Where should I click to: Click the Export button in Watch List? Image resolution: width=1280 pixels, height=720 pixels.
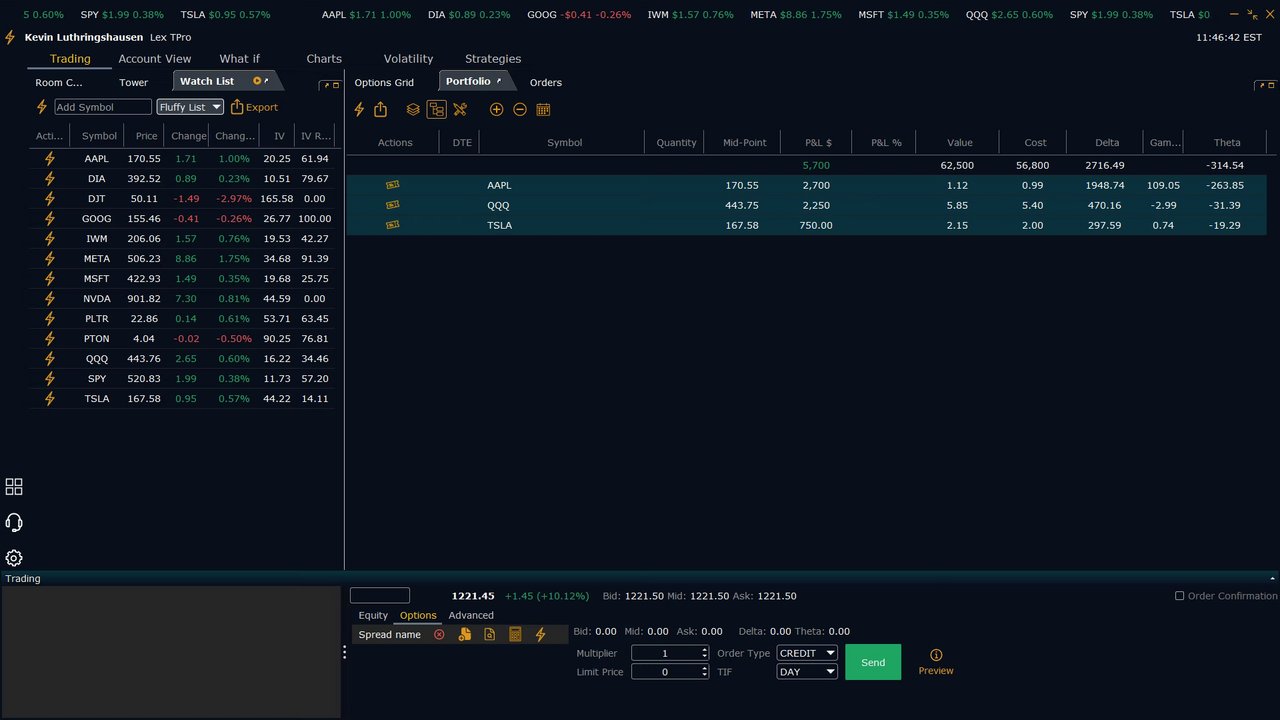(x=254, y=107)
